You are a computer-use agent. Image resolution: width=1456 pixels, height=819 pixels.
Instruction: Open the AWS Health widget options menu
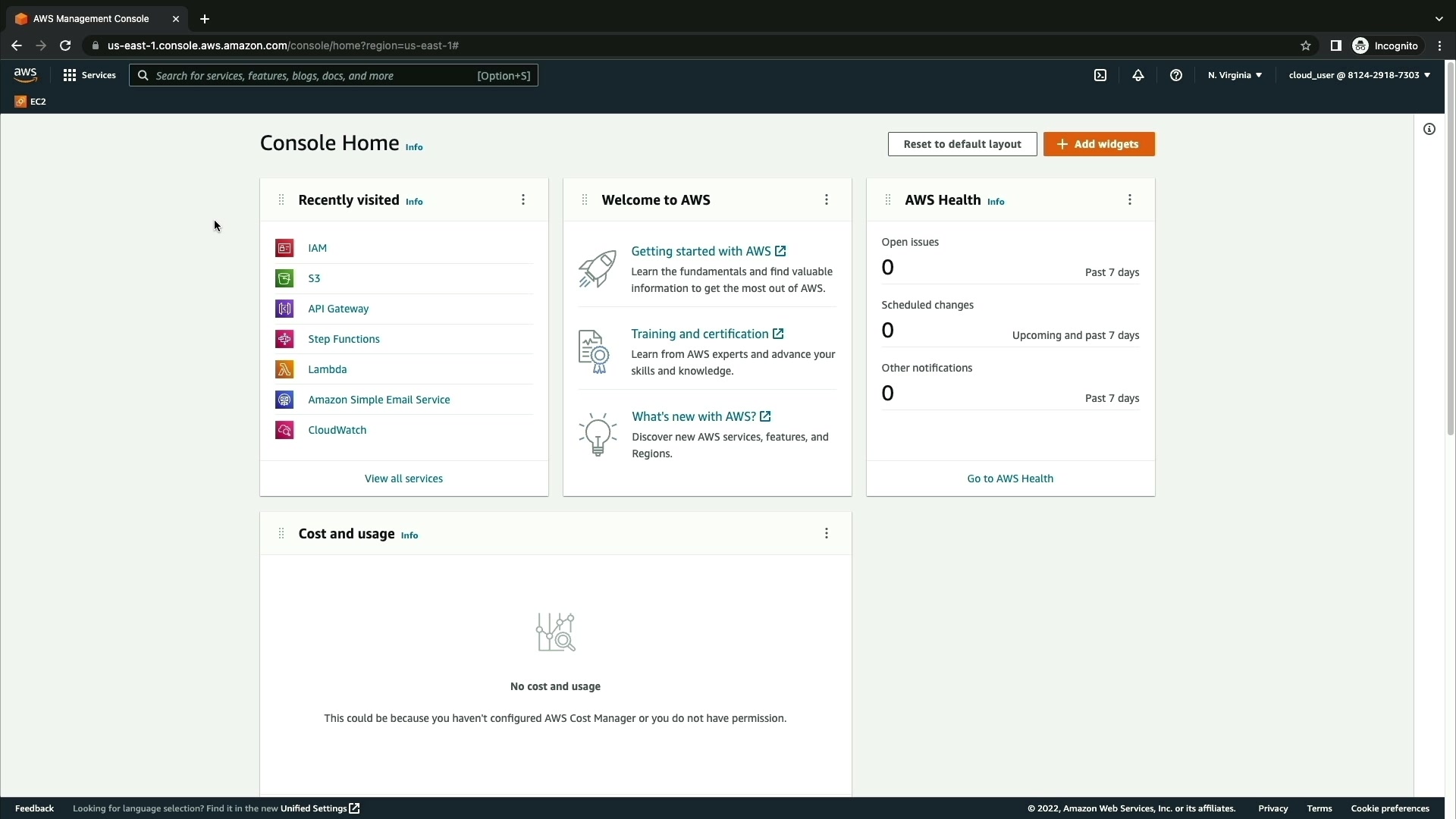click(1130, 199)
